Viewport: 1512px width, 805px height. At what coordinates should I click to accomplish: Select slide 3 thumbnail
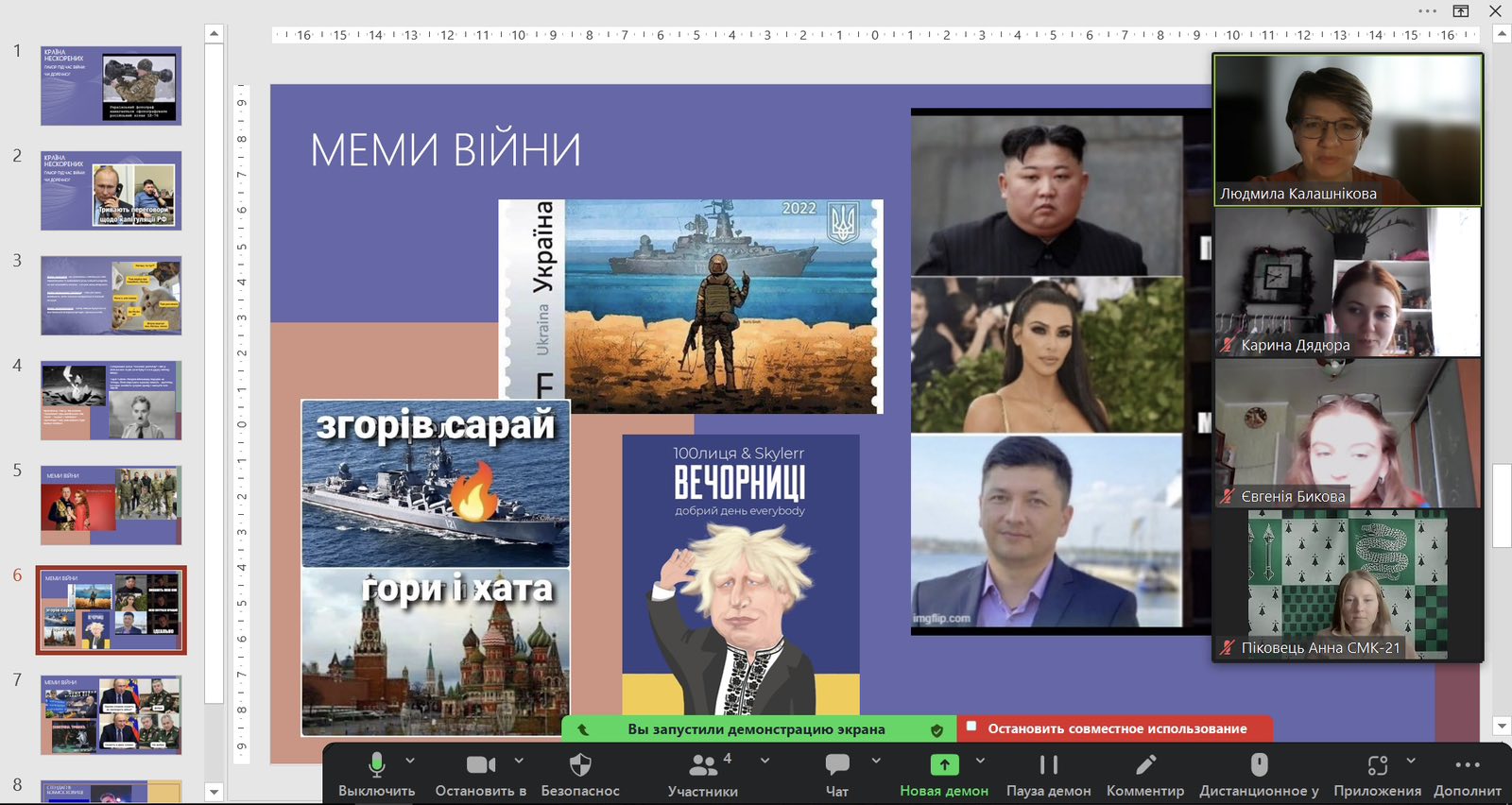112,296
